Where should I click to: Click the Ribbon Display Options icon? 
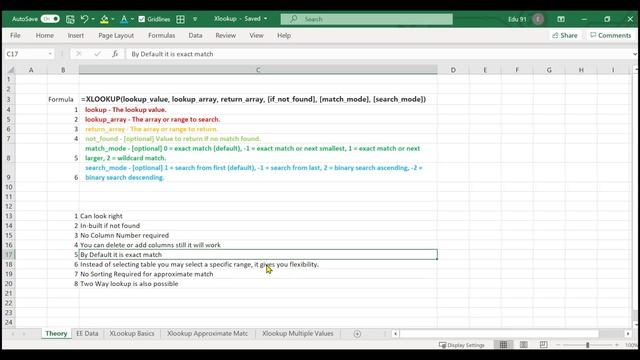point(561,19)
